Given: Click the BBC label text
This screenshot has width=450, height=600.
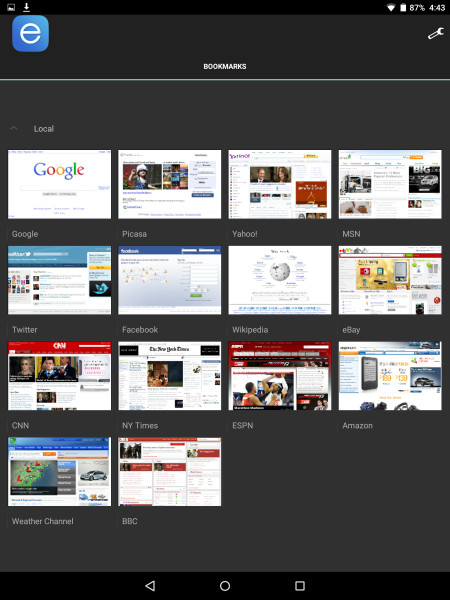Looking at the screenshot, I should tap(130, 521).
